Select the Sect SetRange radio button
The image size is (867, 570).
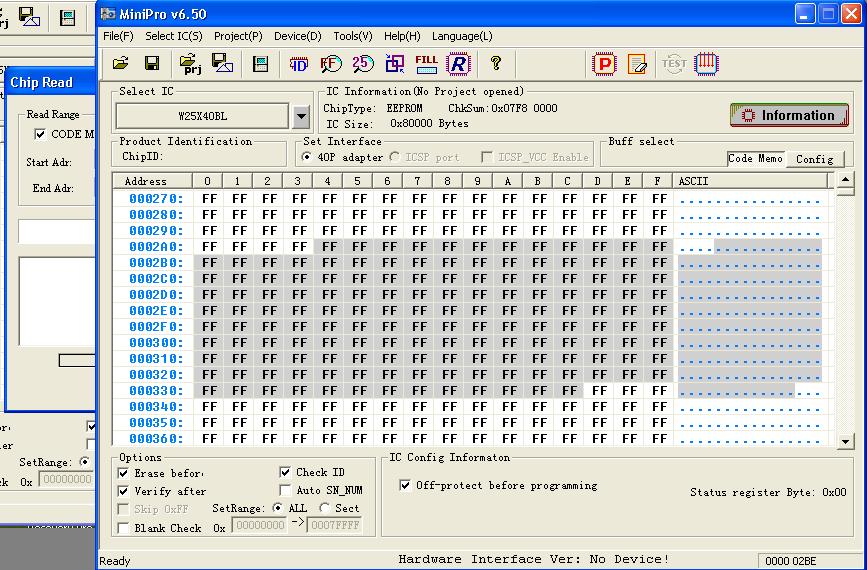coord(325,508)
